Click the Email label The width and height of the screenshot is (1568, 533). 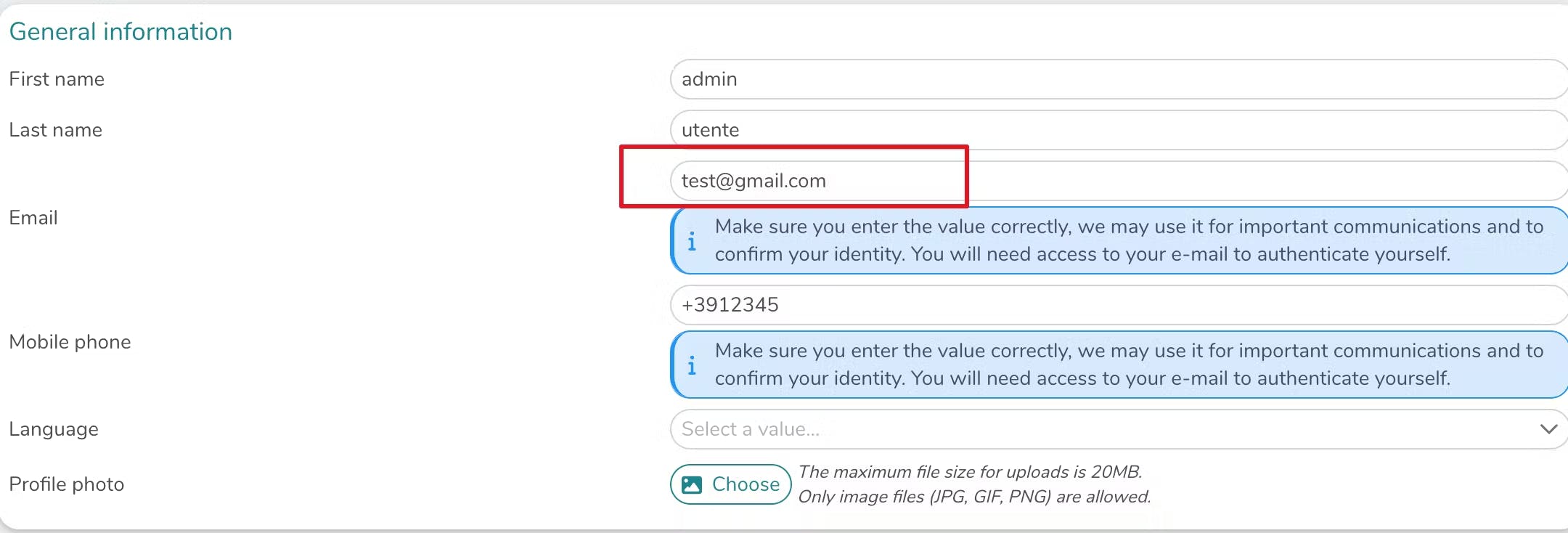pyautogui.click(x=33, y=218)
